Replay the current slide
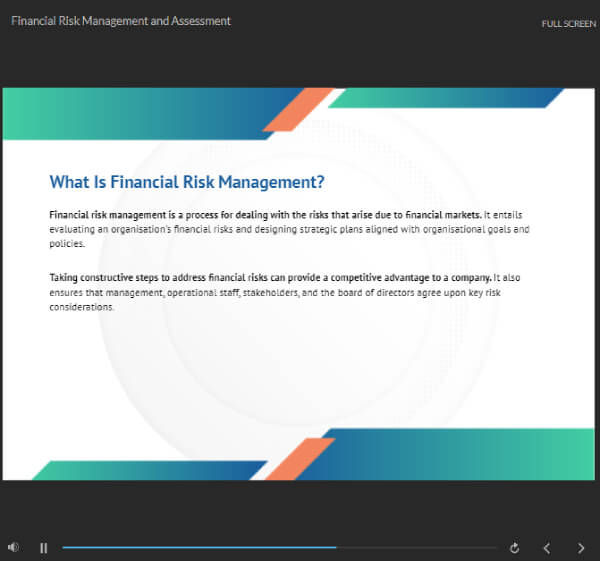600x561 pixels. [514, 548]
